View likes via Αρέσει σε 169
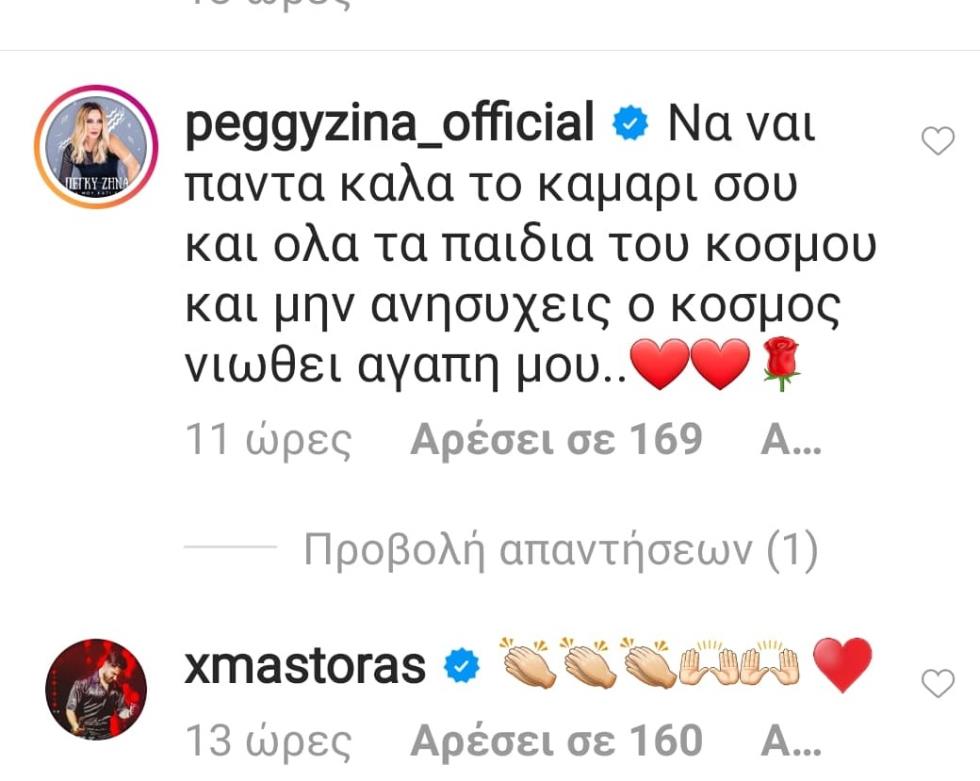 (x=556, y=439)
